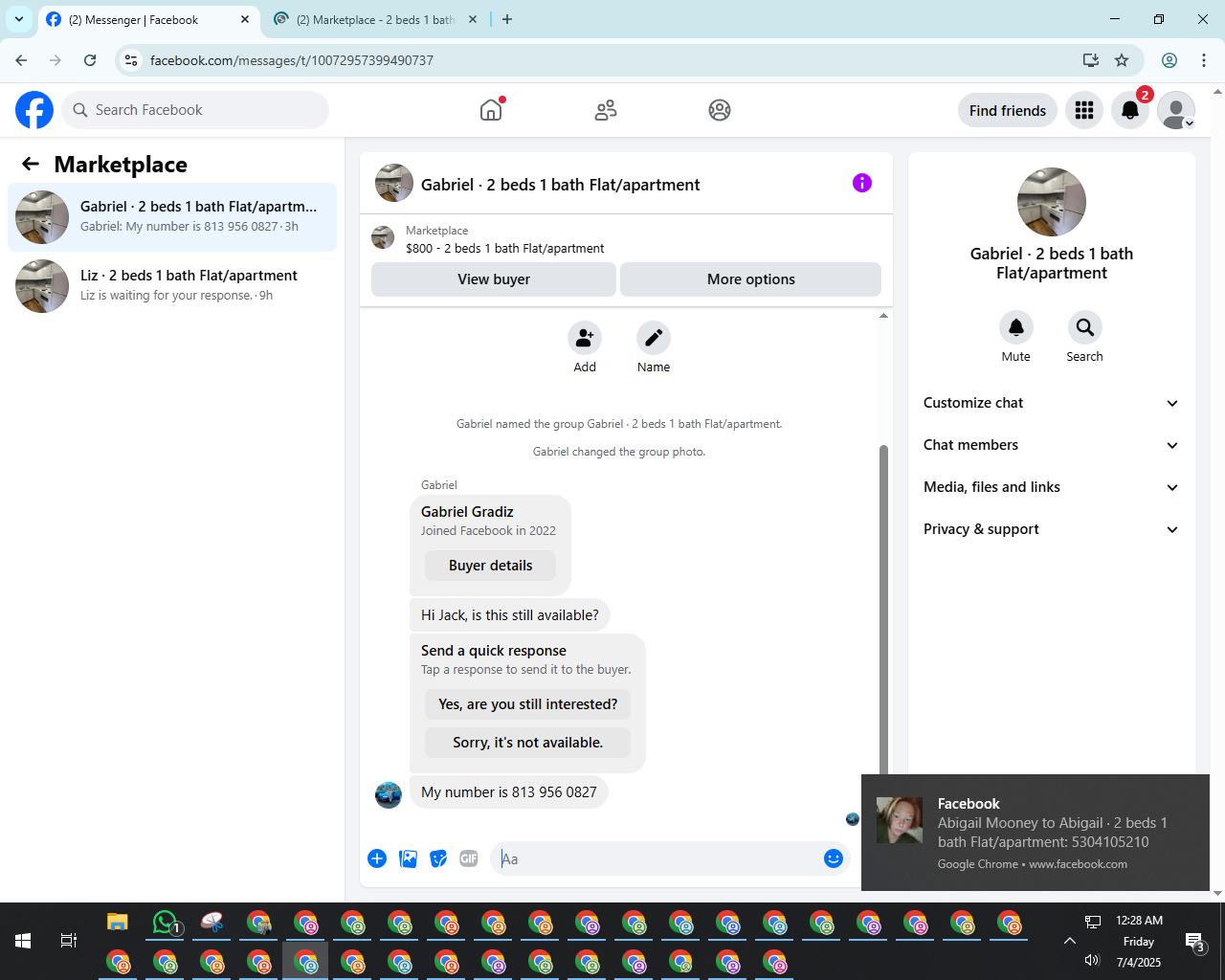Viewport: 1225px width, 980px height.
Task: Open File Explorer from the taskbar
Action: coord(118,923)
